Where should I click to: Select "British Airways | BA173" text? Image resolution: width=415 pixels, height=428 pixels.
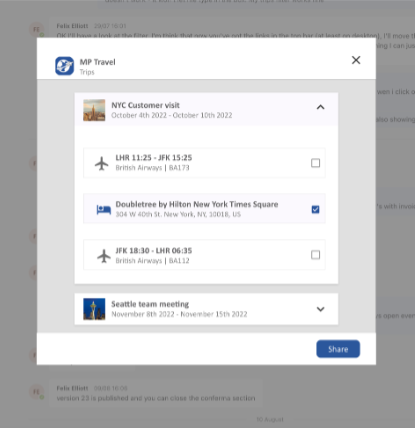point(152,168)
